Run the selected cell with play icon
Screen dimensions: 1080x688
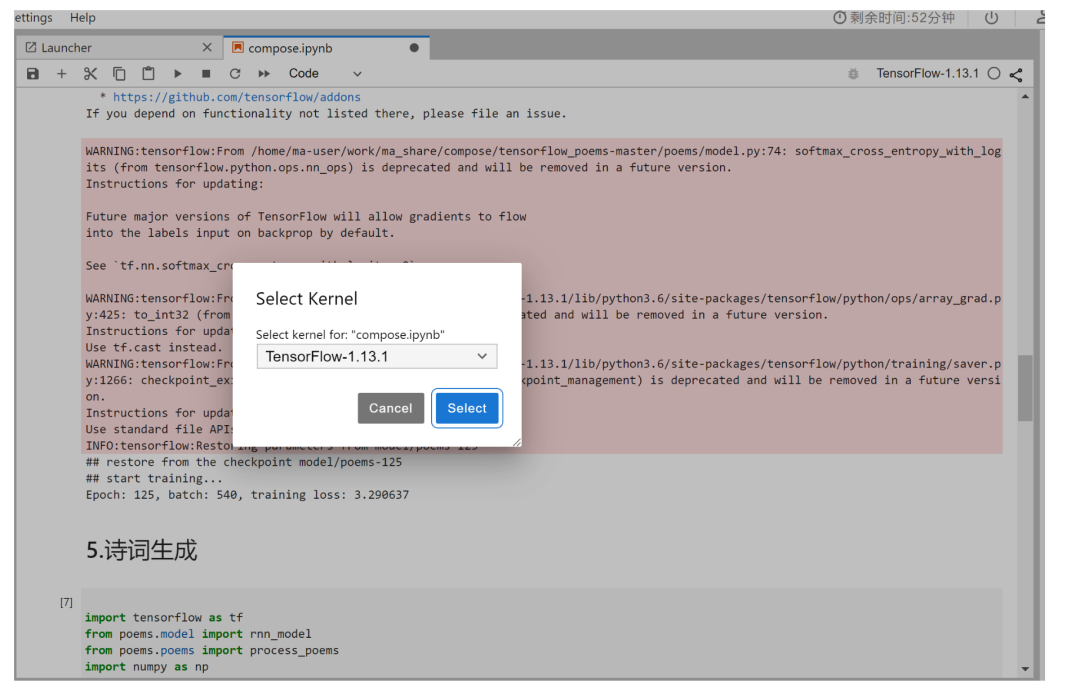point(177,74)
